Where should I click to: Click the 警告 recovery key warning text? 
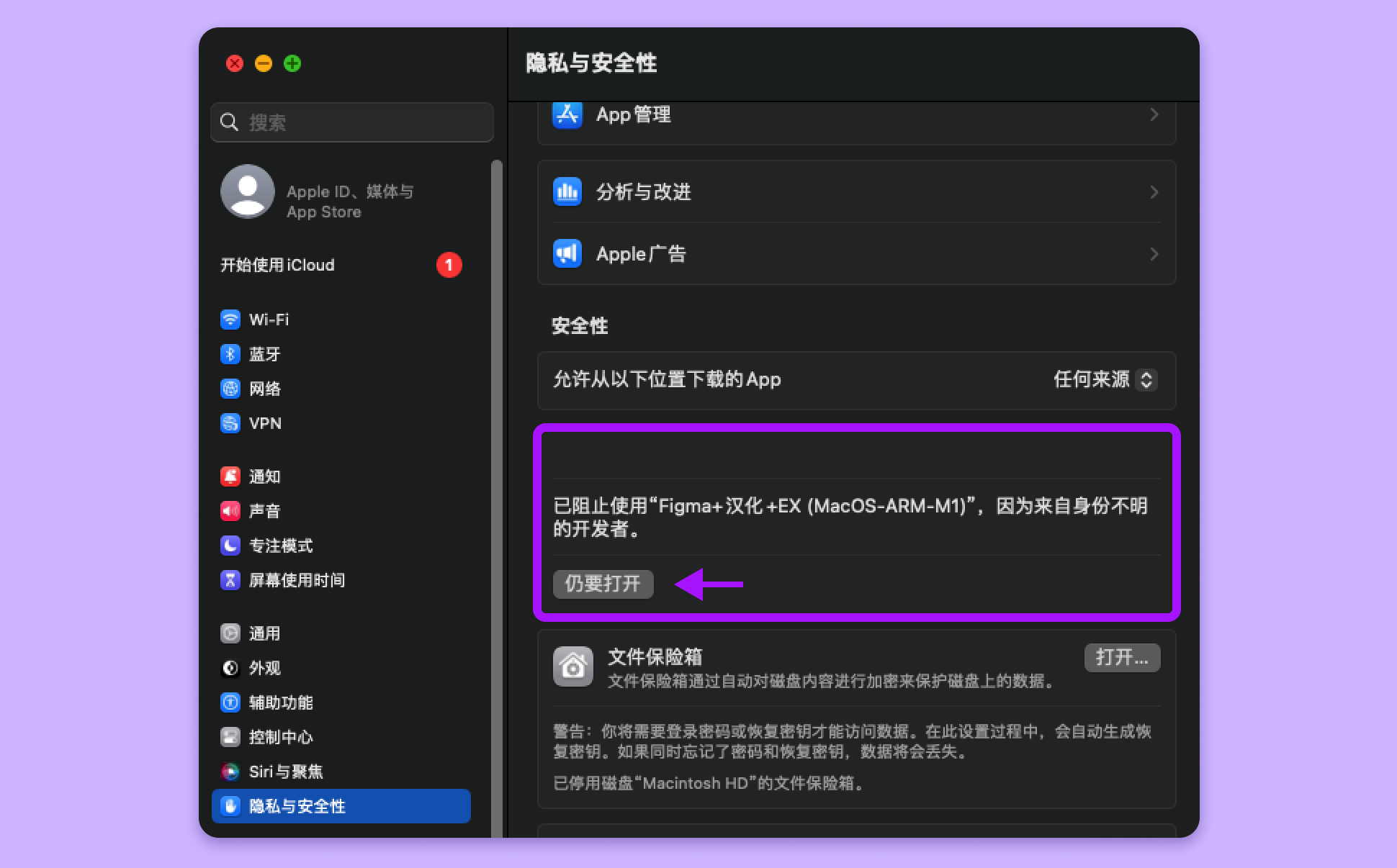(853, 741)
